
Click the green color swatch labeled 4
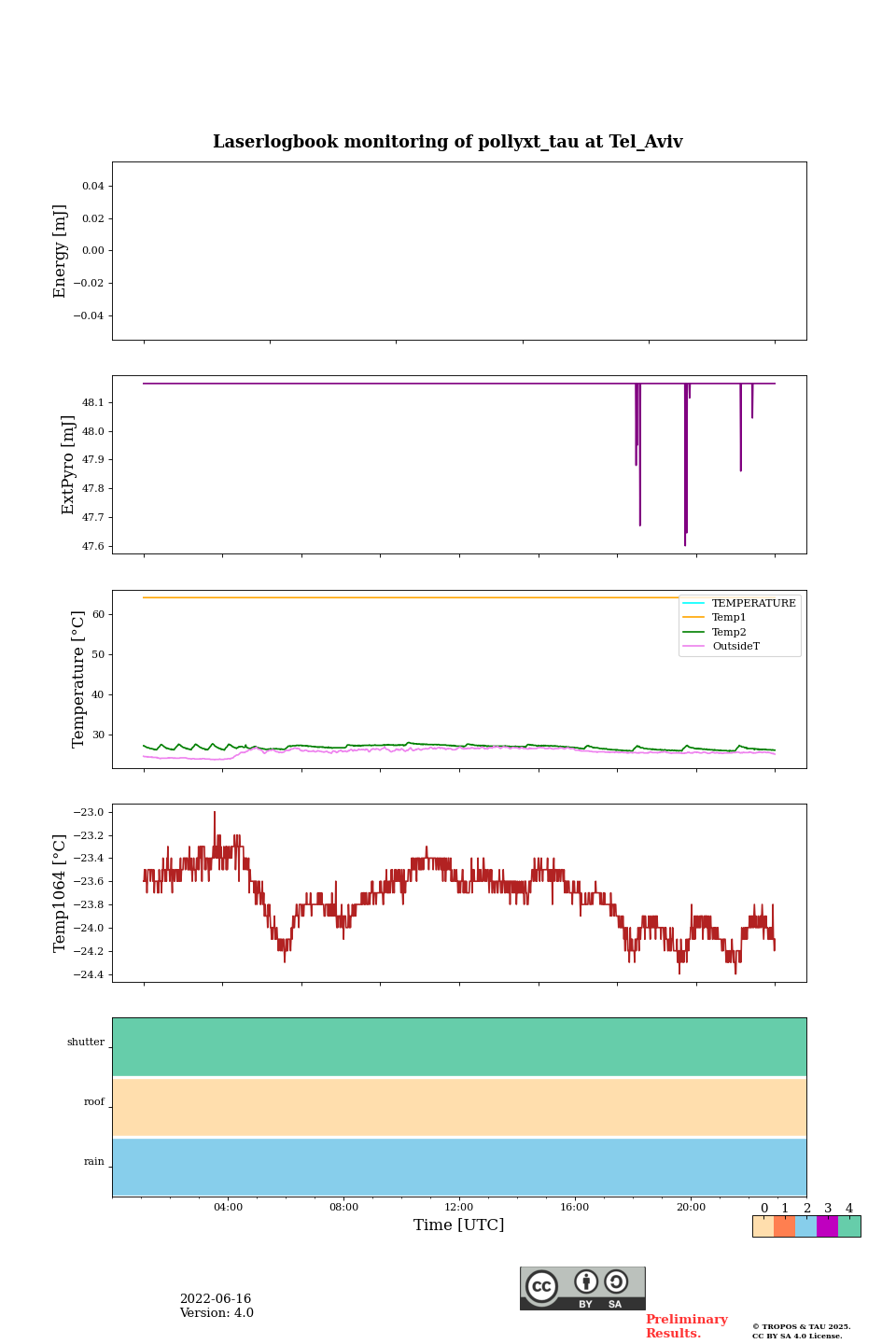coord(849,1226)
